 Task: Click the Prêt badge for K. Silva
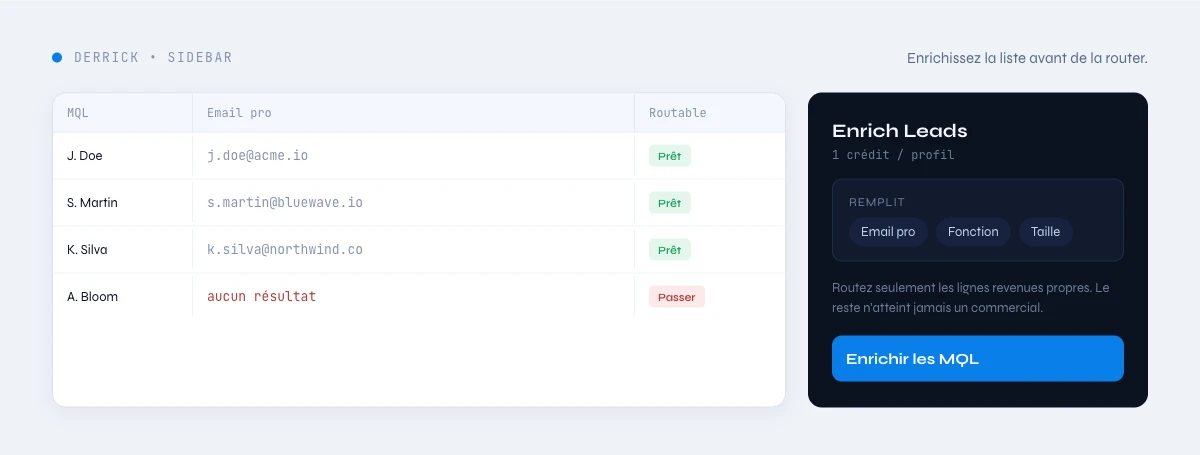click(670, 250)
